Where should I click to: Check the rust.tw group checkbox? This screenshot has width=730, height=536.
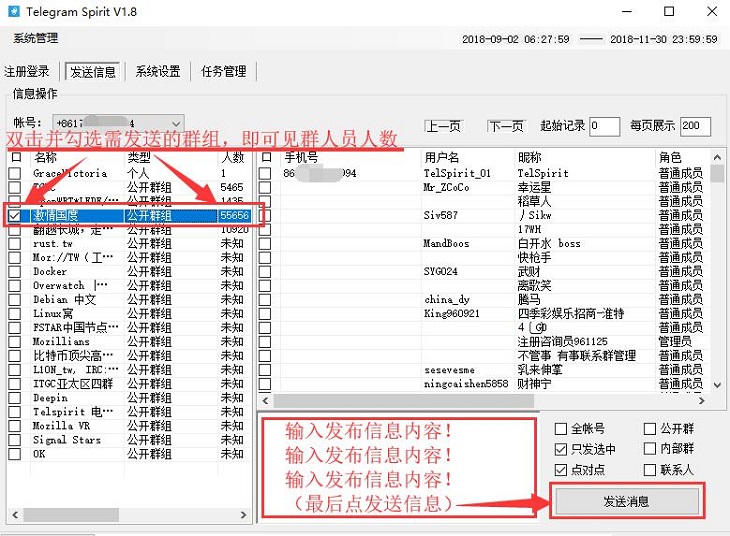pos(14,244)
